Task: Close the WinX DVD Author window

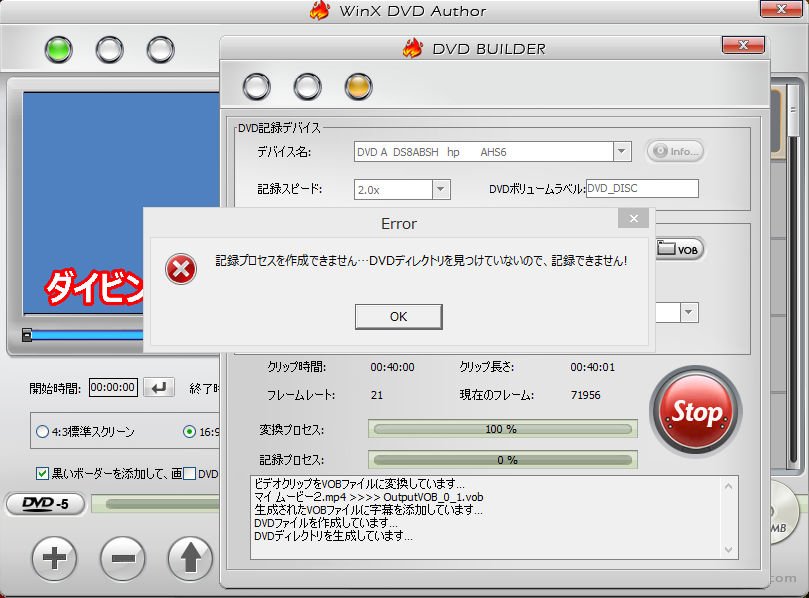Action: 781,9
